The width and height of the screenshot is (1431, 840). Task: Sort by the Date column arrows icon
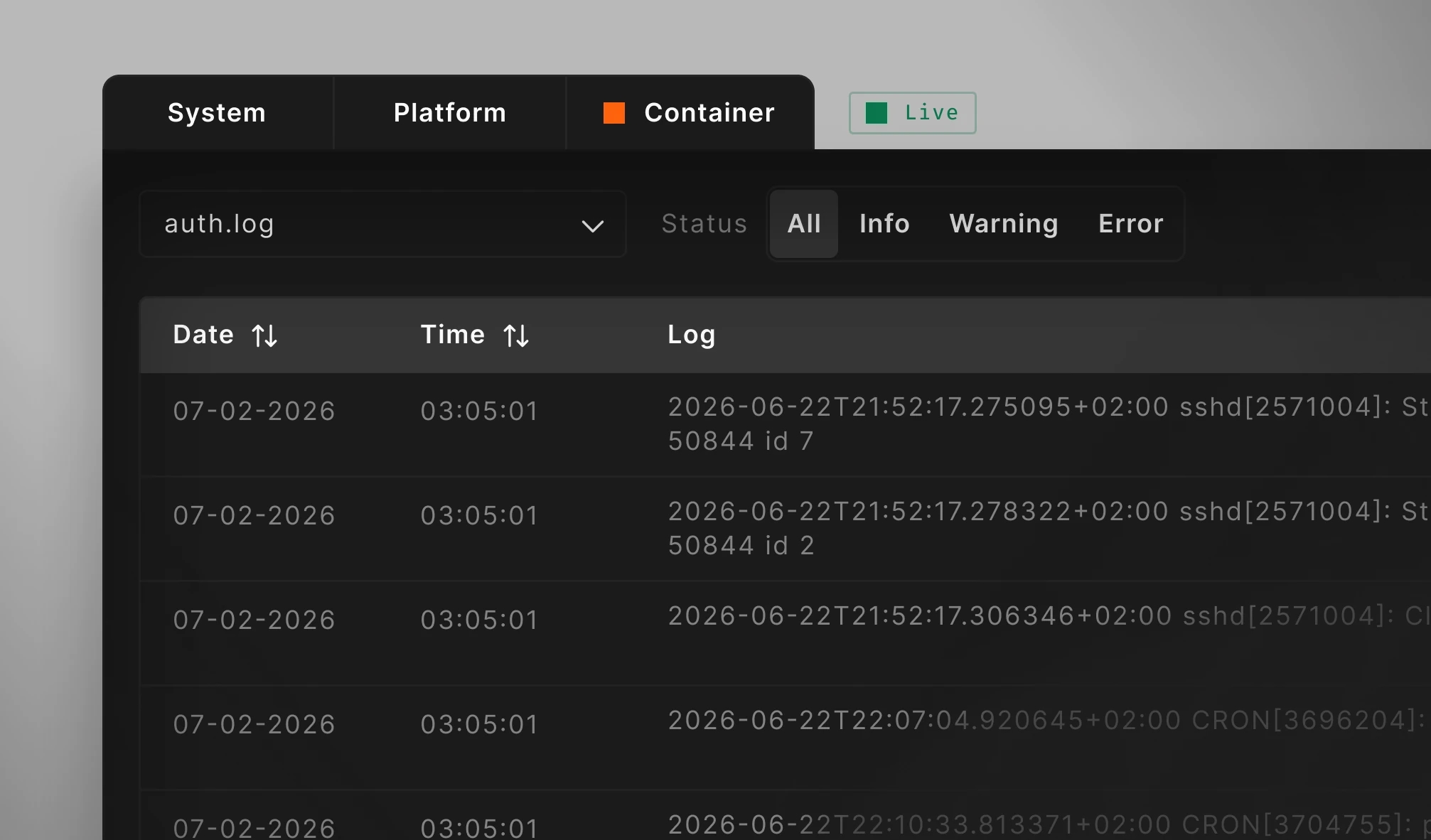[x=264, y=335]
